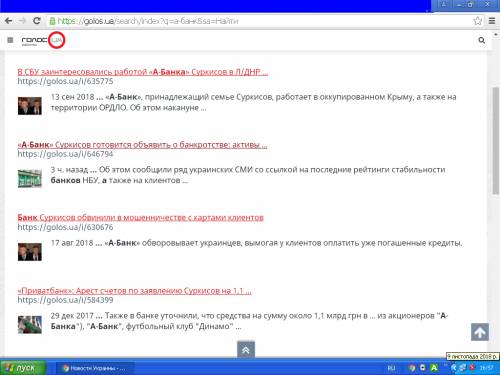Open the «Приватбанк» account arrest article link
The height and width of the screenshot is (375, 500).
(x=134, y=290)
